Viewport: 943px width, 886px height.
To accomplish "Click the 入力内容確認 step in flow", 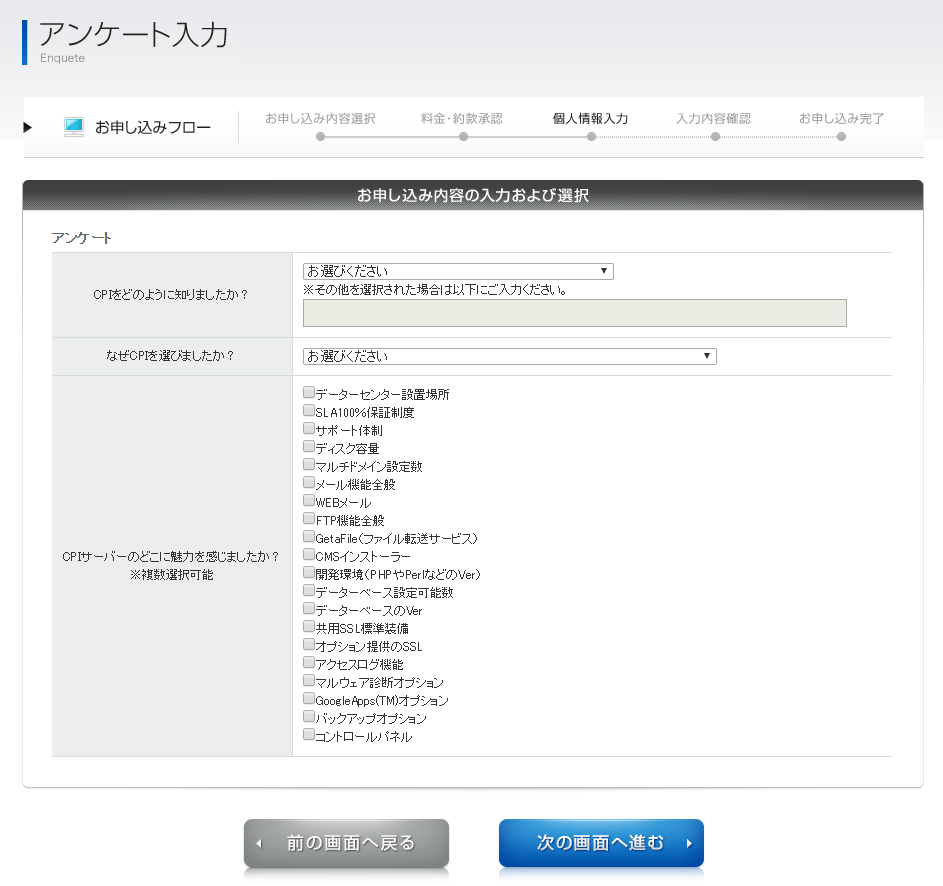I will (x=713, y=119).
